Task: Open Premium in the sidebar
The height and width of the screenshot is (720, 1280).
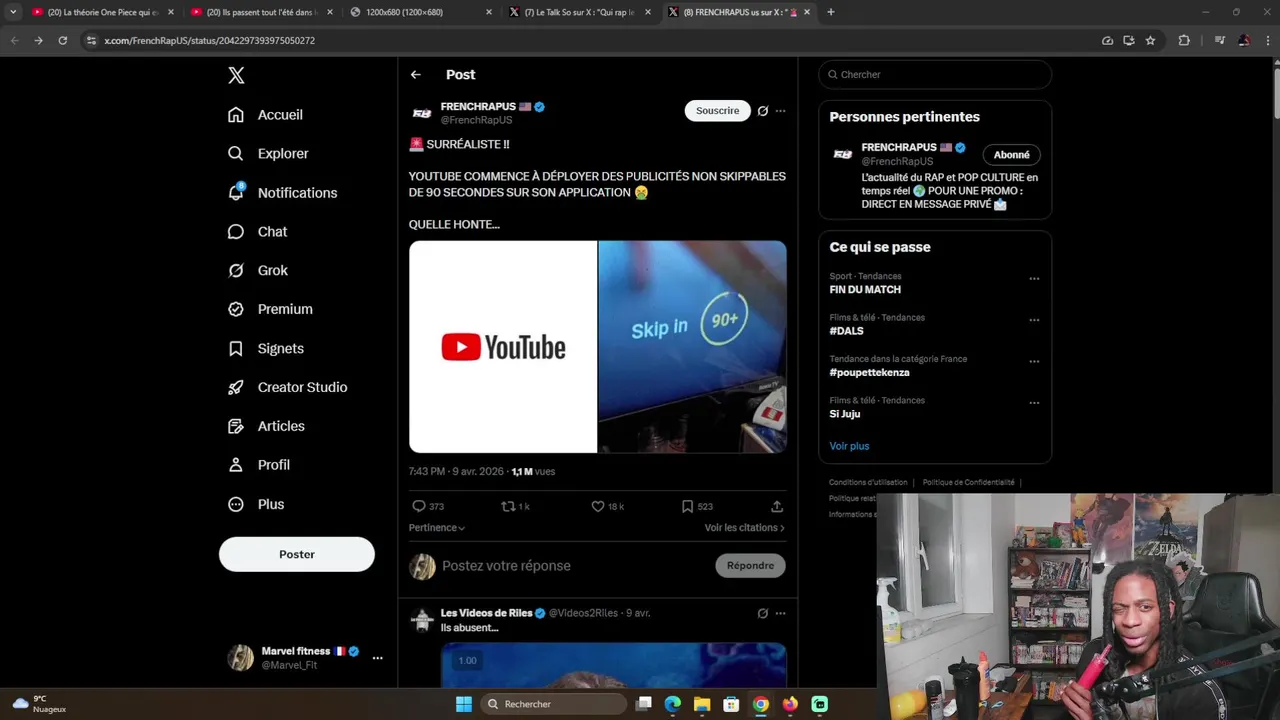Action: point(270,310)
